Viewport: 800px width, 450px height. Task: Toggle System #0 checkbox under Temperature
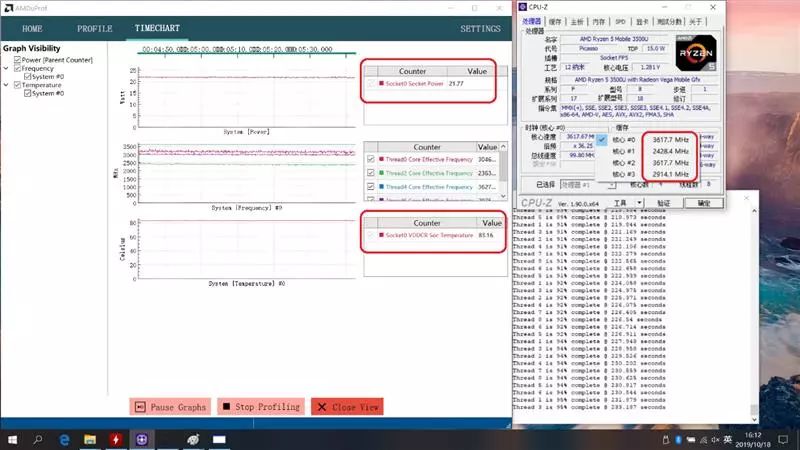coord(28,93)
